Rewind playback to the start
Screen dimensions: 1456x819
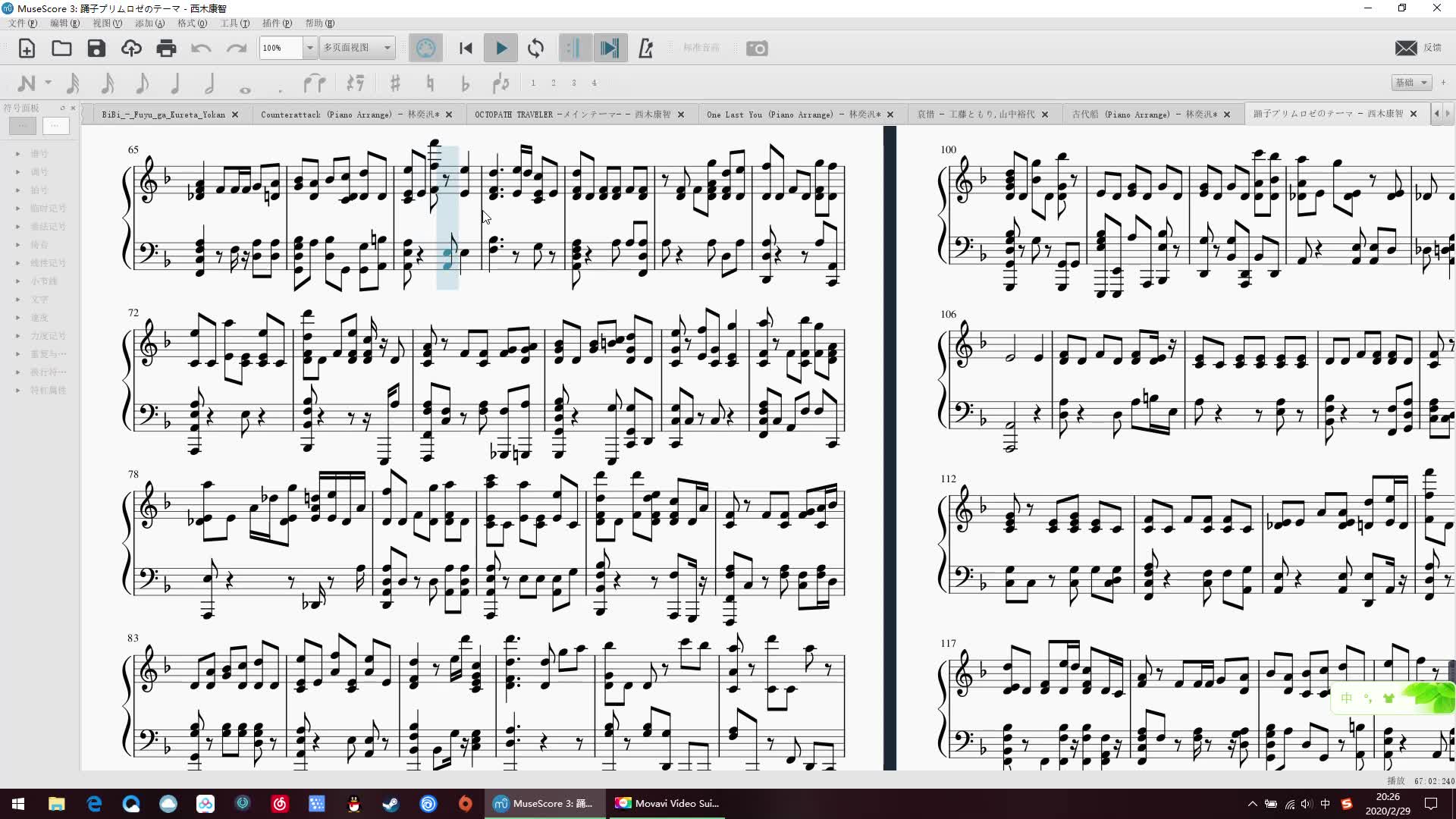point(466,49)
